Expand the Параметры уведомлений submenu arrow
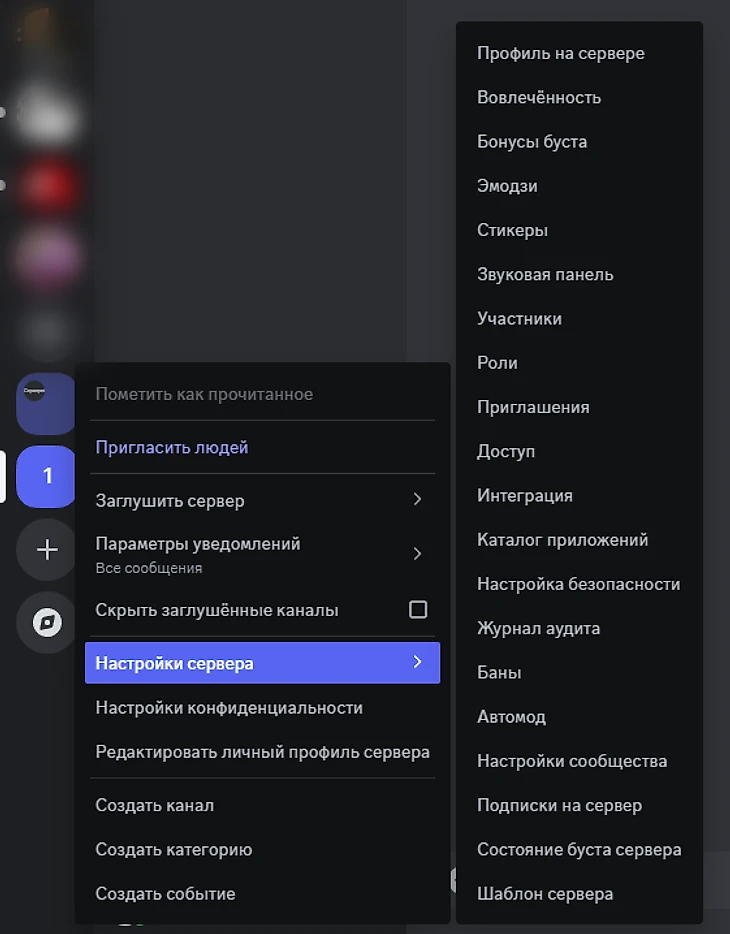Viewport: 730px width, 934px height. (417, 554)
